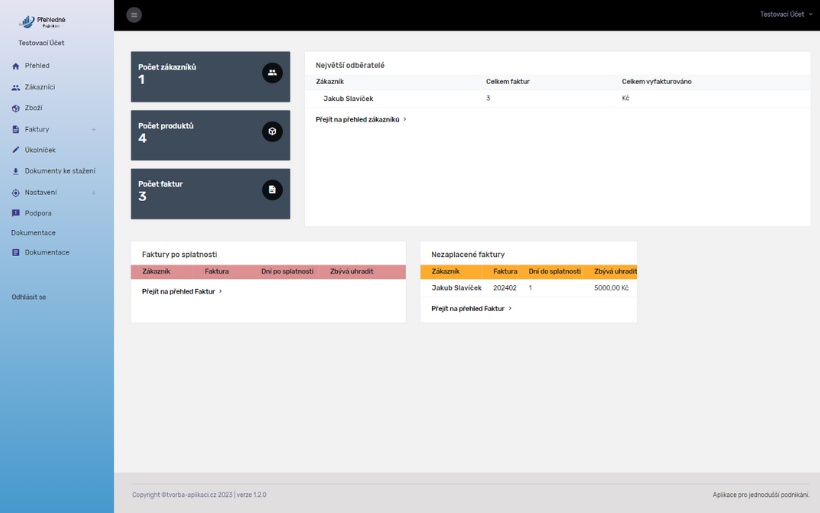Image resolution: width=820 pixels, height=513 pixels.
Task: Follow the Přejít na přehled zákazníků link
Action: pos(360,119)
